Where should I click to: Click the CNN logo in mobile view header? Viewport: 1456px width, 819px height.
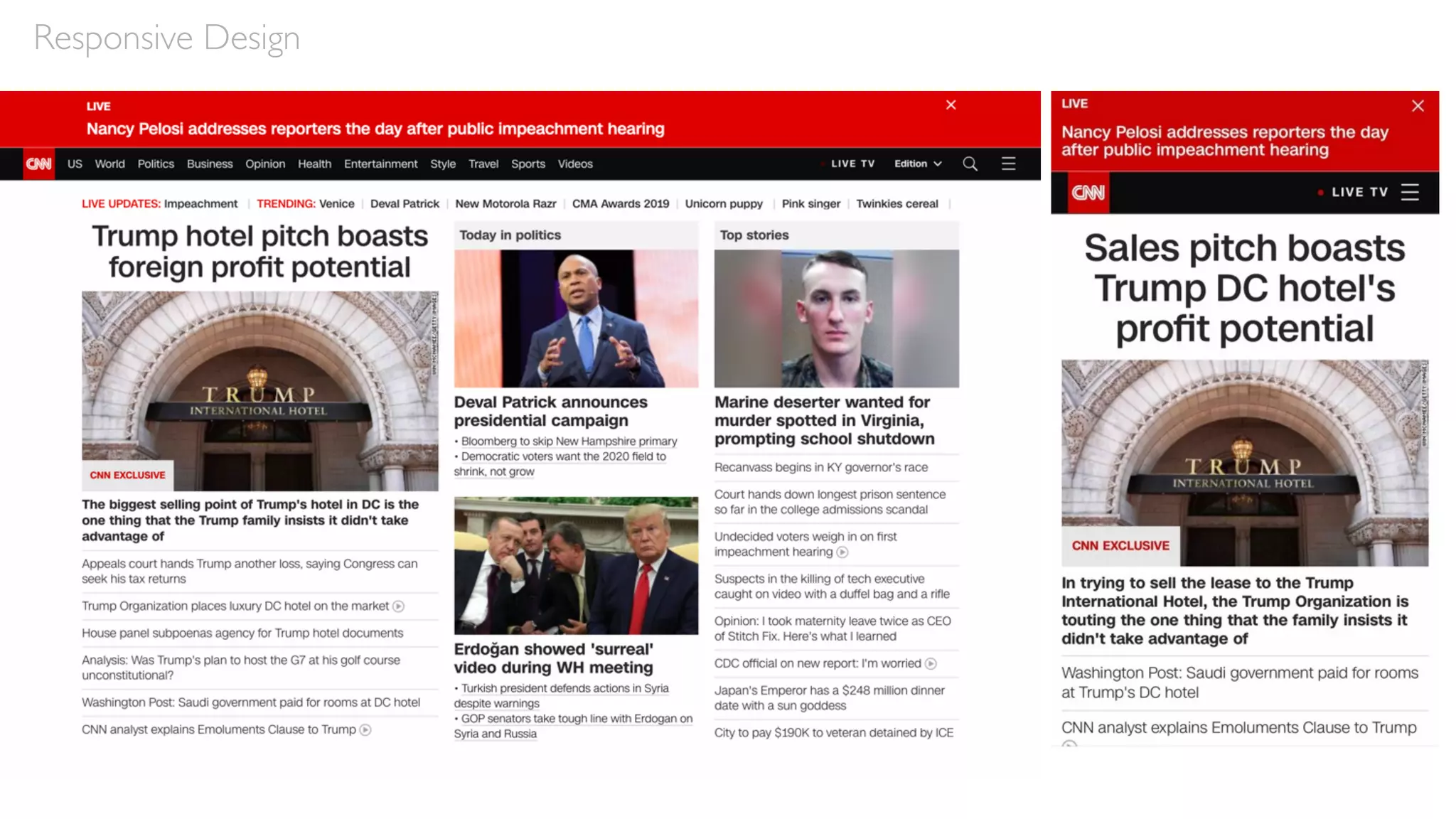pyautogui.click(x=1088, y=193)
